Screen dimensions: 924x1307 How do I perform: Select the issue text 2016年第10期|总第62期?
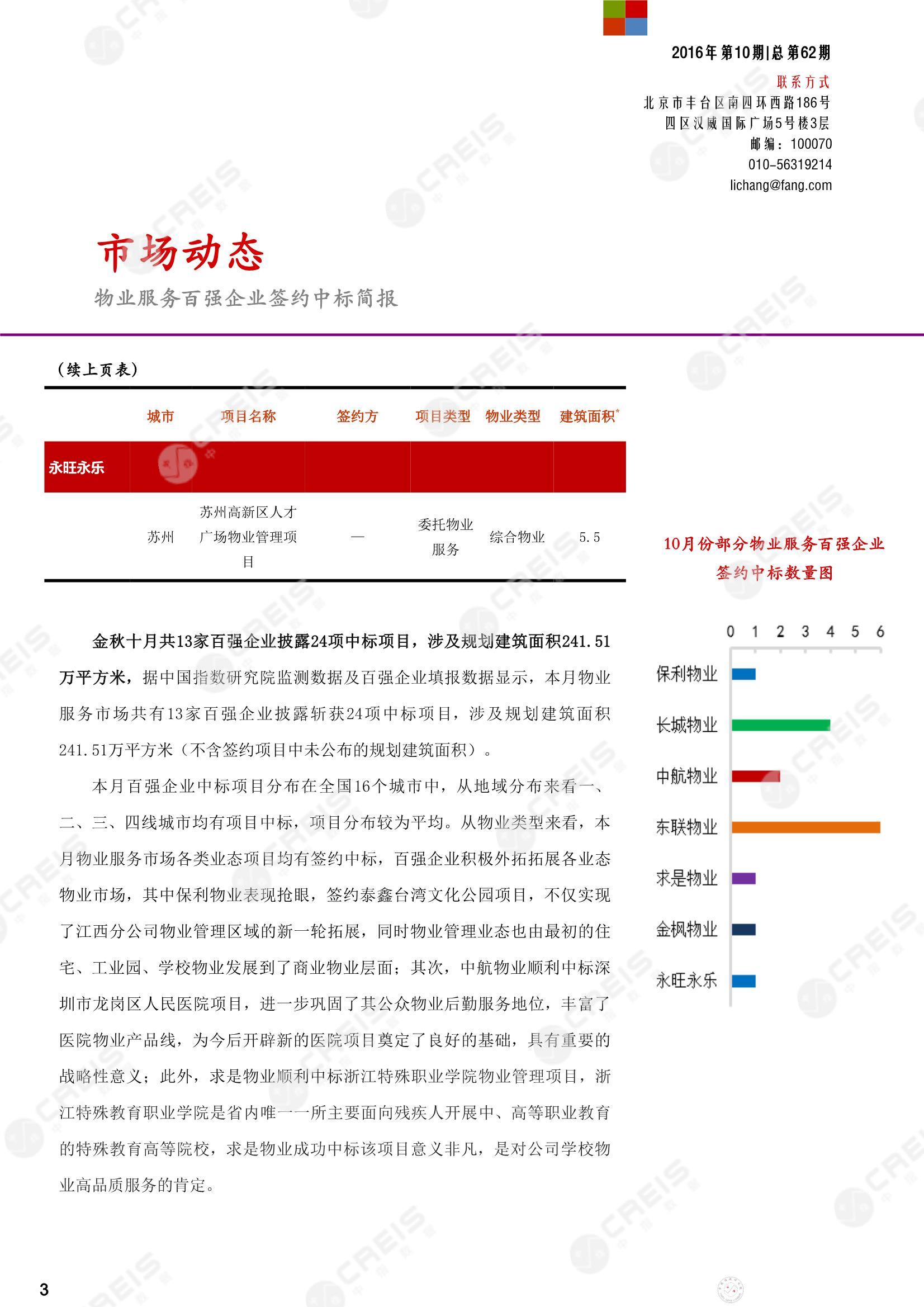point(751,53)
